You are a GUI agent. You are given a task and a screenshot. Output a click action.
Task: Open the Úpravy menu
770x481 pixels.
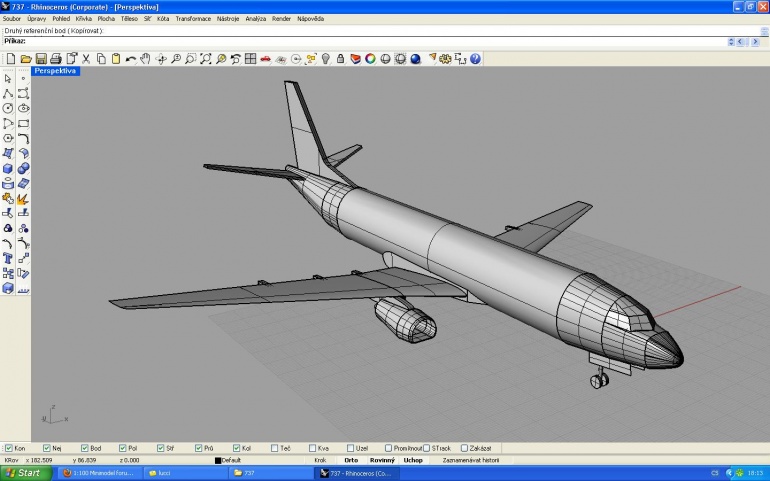click(x=36, y=19)
